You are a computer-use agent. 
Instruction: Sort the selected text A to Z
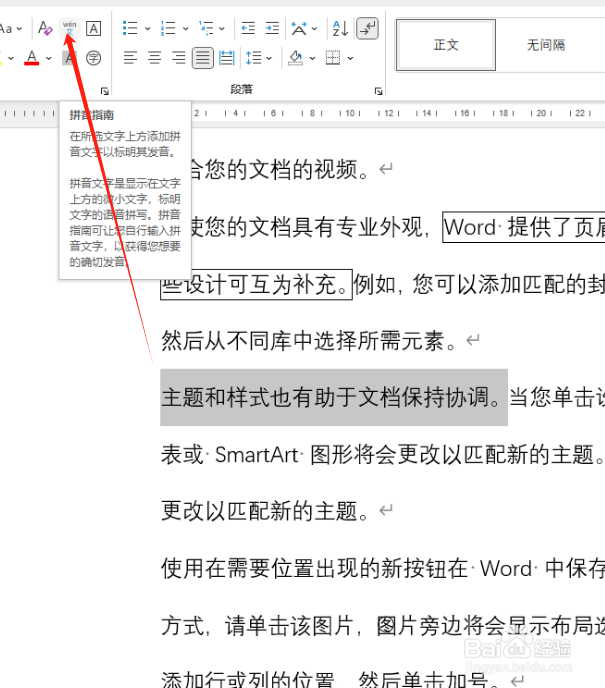(340, 29)
